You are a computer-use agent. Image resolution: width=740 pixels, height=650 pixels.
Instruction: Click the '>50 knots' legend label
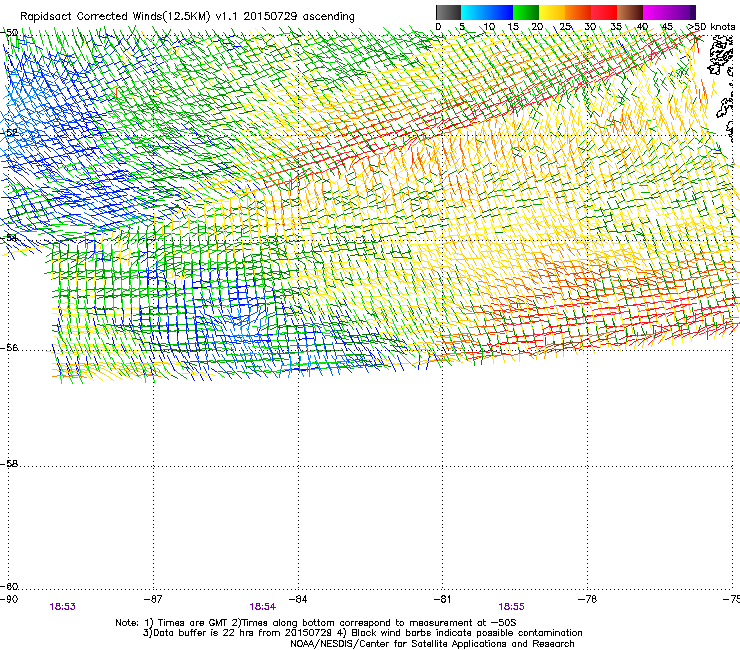tap(711, 26)
